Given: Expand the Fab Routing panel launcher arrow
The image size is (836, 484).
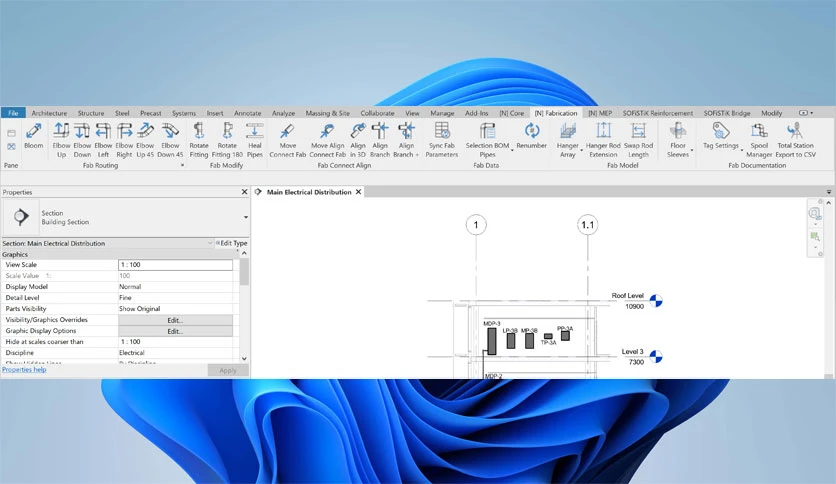Looking at the screenshot, I should [182, 165].
